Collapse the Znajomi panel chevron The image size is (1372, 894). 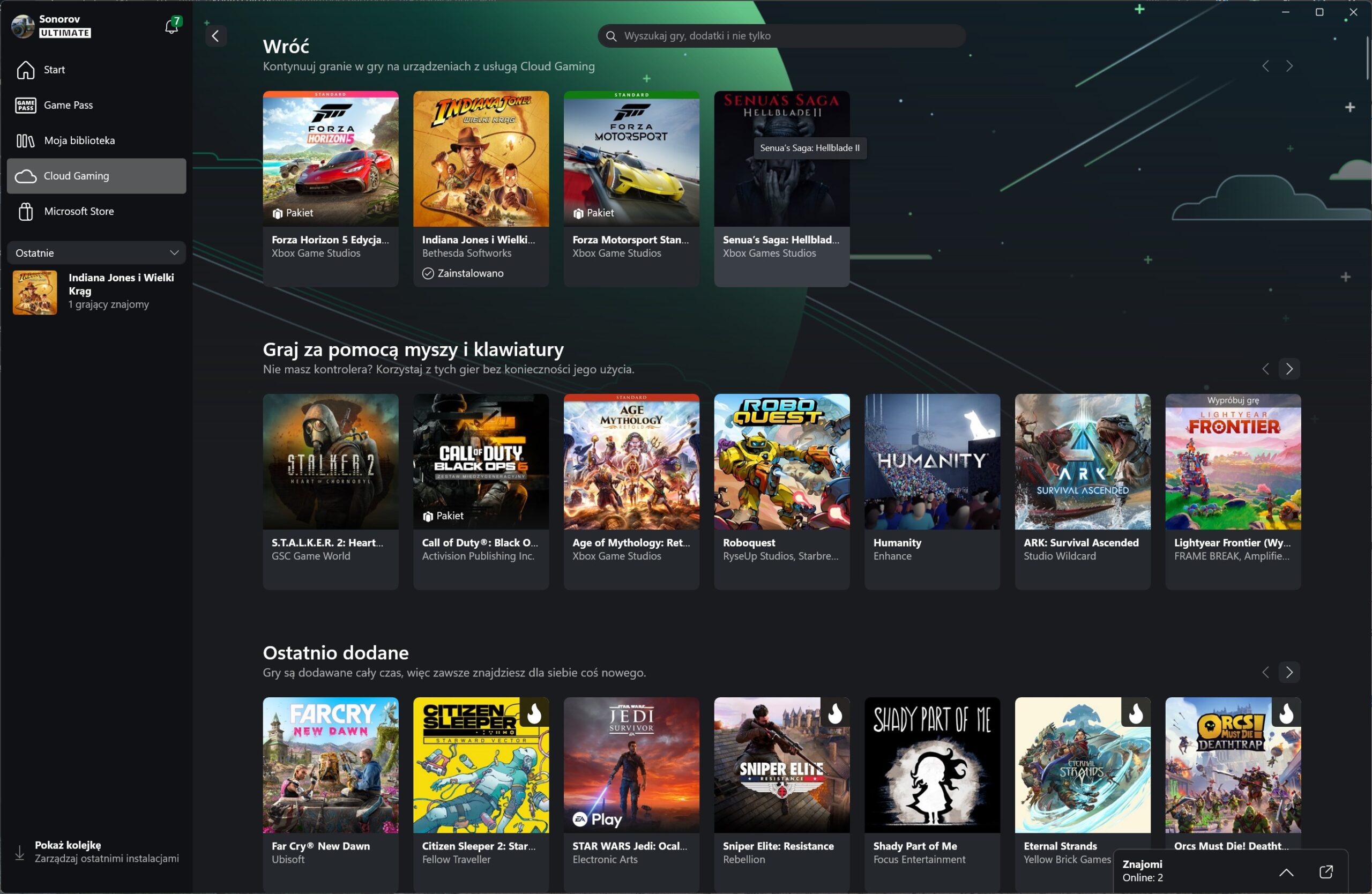[x=1286, y=872]
